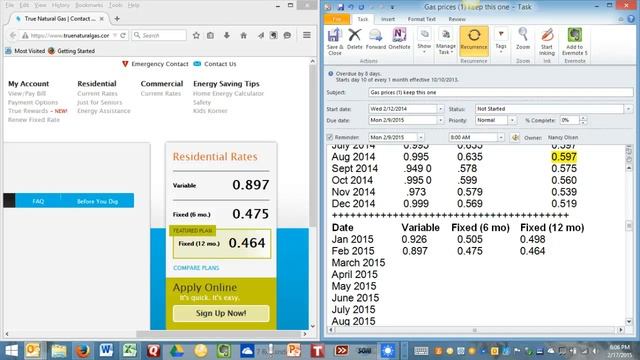Expand the Priority Normal dropdown
The image size is (640, 360).
pos(512,120)
